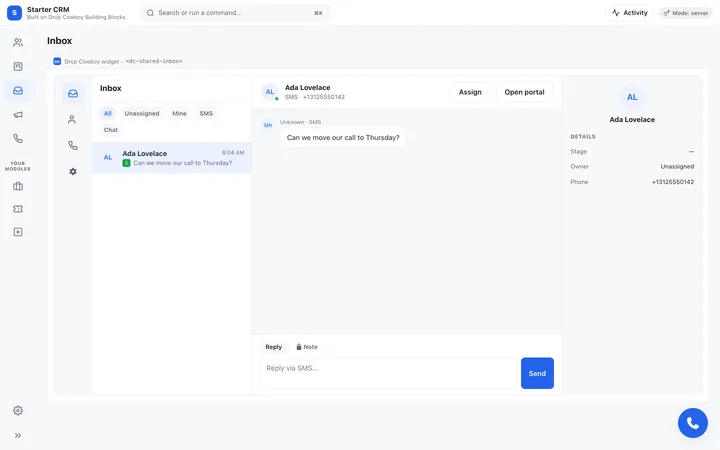Click the YOUR MODULES sidebar label
The width and height of the screenshot is (720, 450).
coord(18,166)
